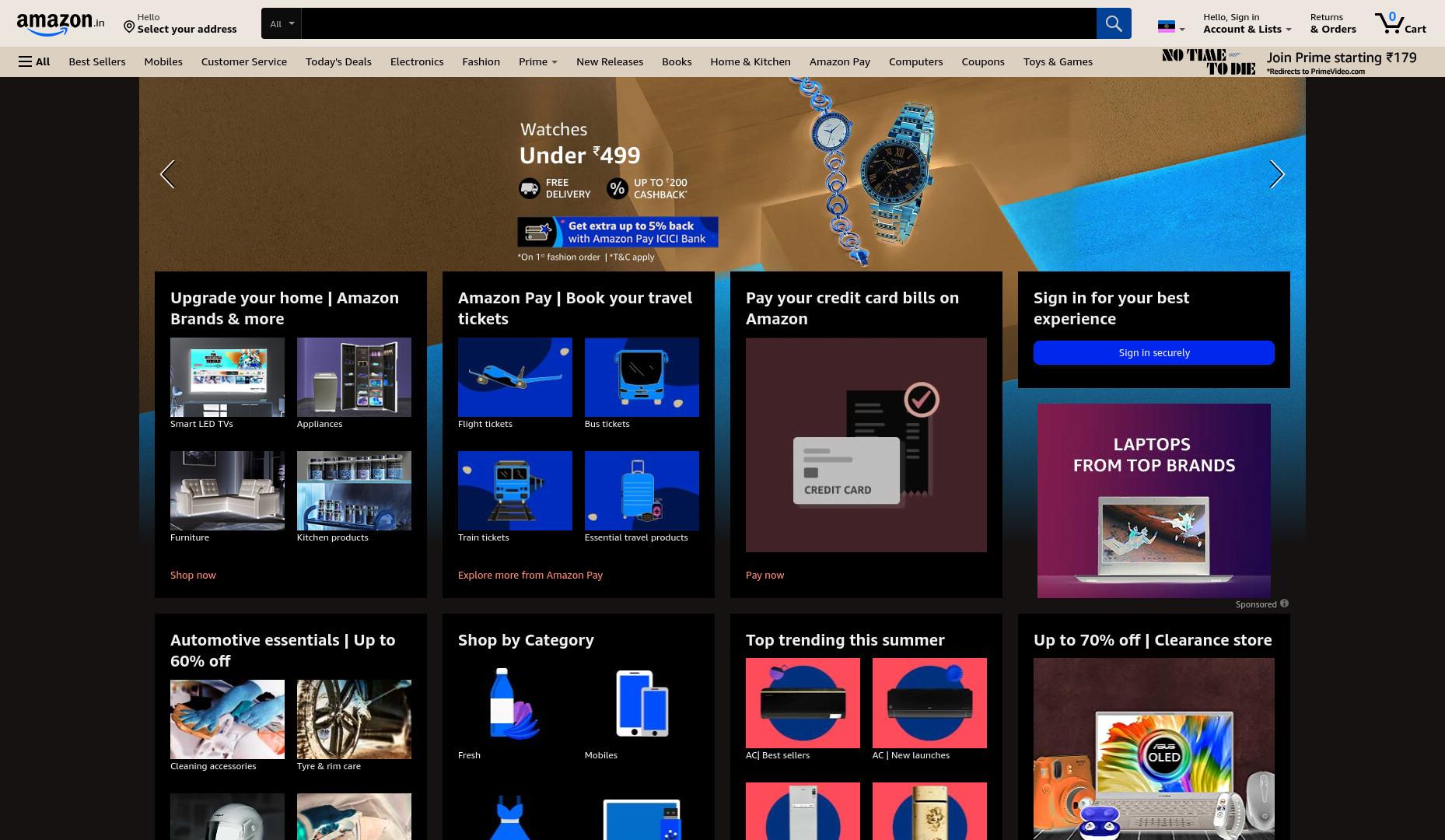Viewport: 1445px width, 840px height.
Task: Open New Releases nav item
Action: 610,61
